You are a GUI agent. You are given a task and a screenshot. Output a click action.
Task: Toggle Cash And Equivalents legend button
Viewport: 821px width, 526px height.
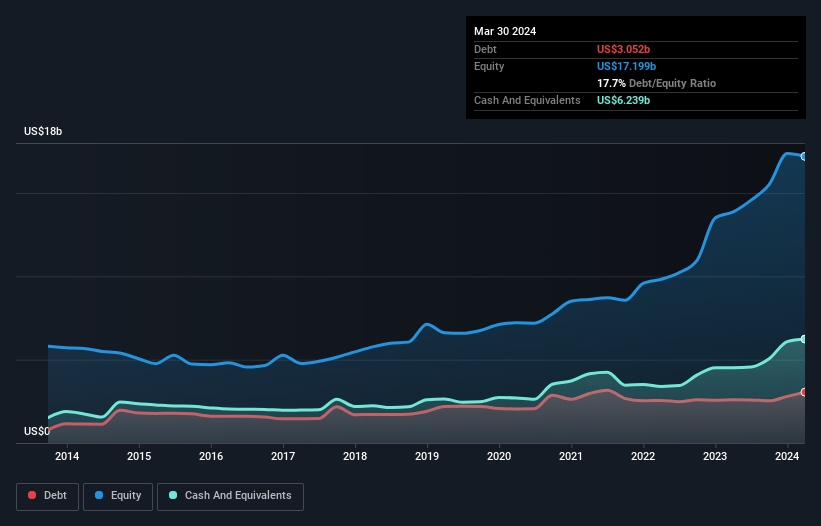click(x=230, y=496)
